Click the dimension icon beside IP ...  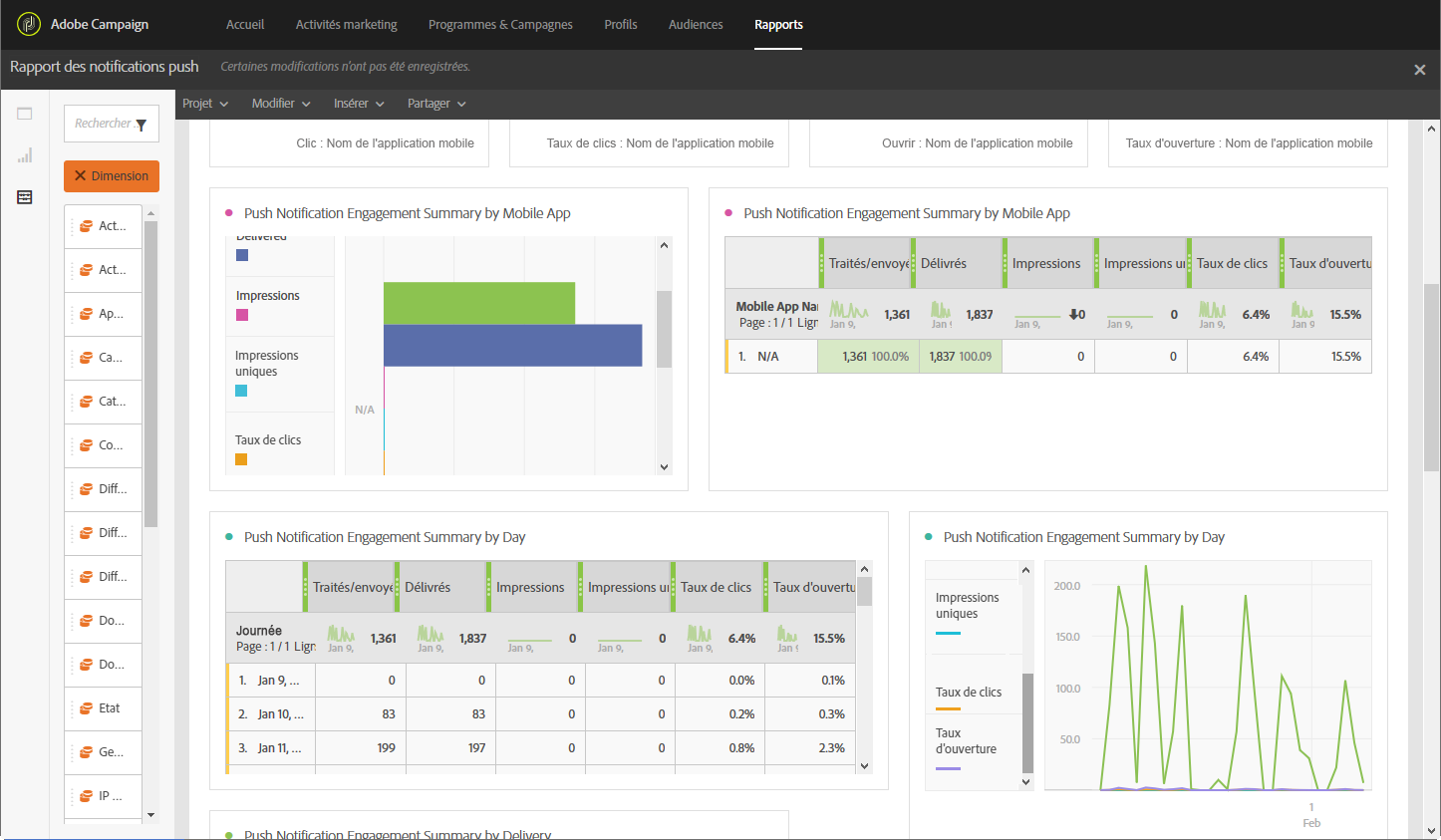click(87, 796)
